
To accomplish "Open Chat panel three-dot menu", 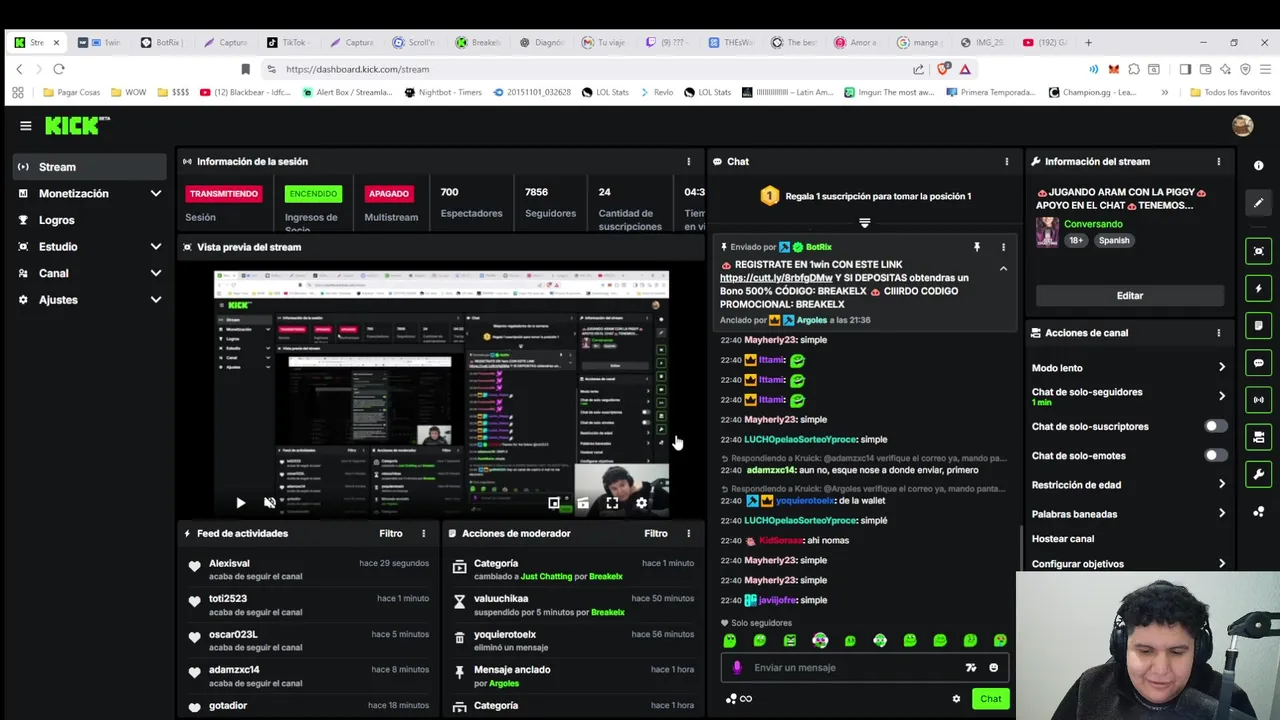I will coord(1007,161).
